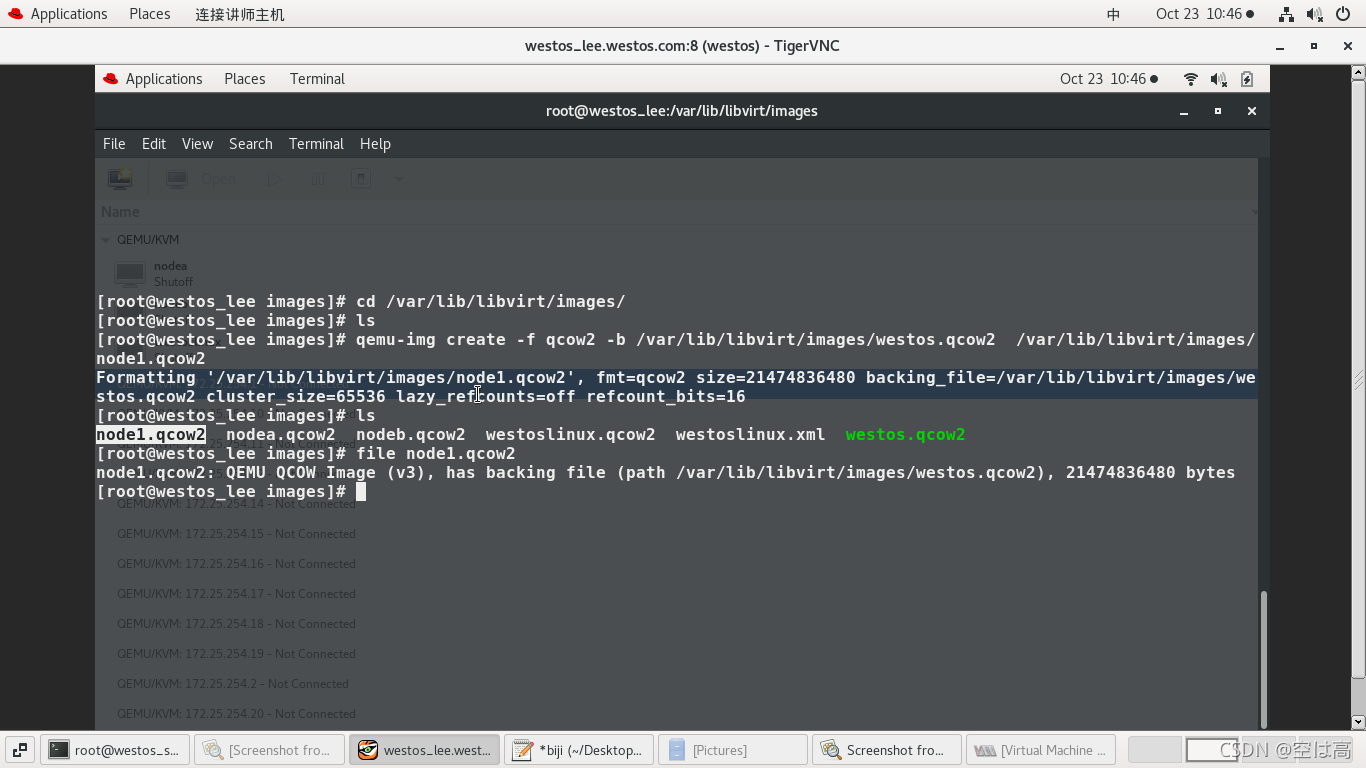Screen dimensions: 1366x768
Task: Click the virt-manager run (play) icon
Action: point(274,179)
